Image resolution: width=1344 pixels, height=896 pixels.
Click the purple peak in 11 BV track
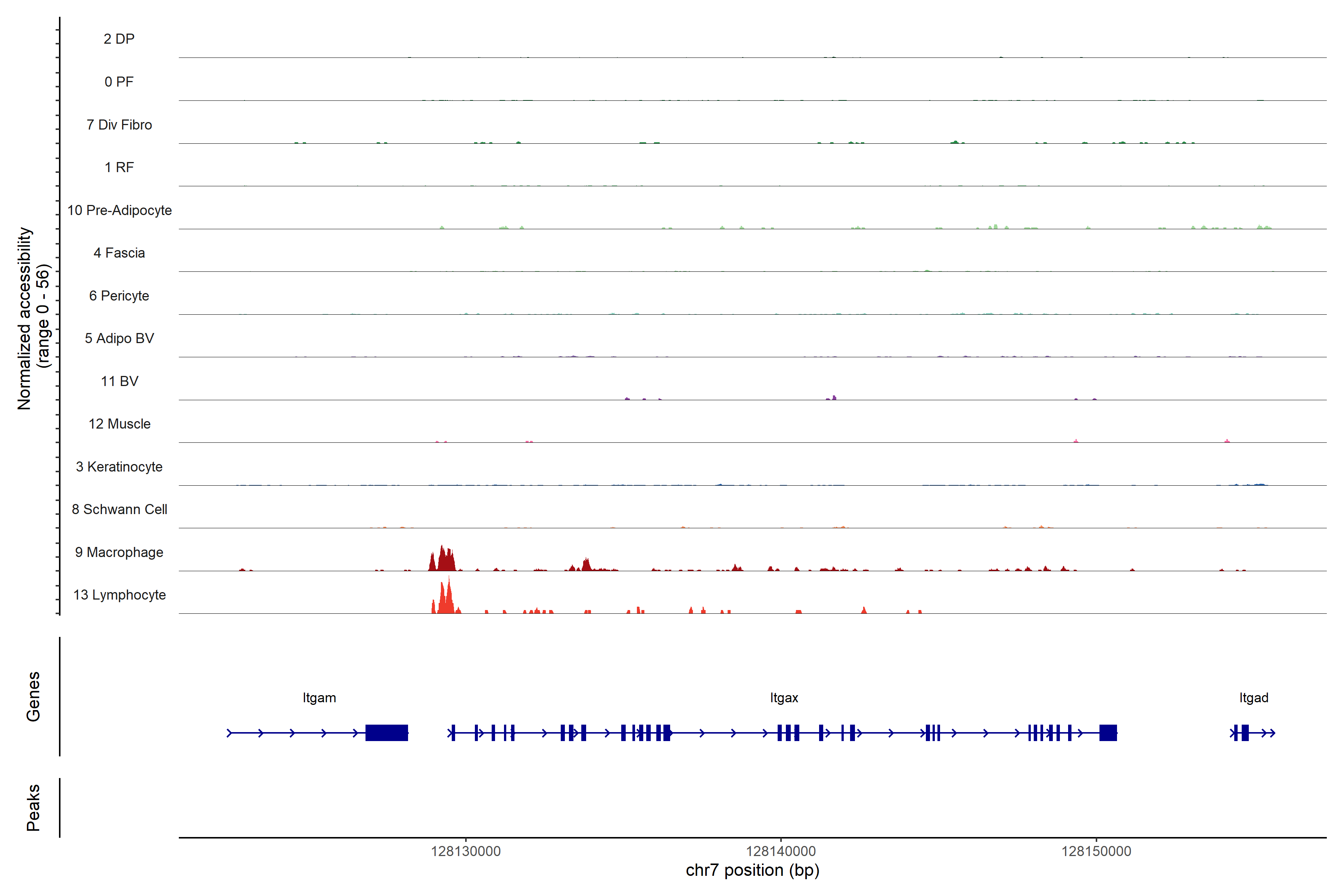point(834,397)
